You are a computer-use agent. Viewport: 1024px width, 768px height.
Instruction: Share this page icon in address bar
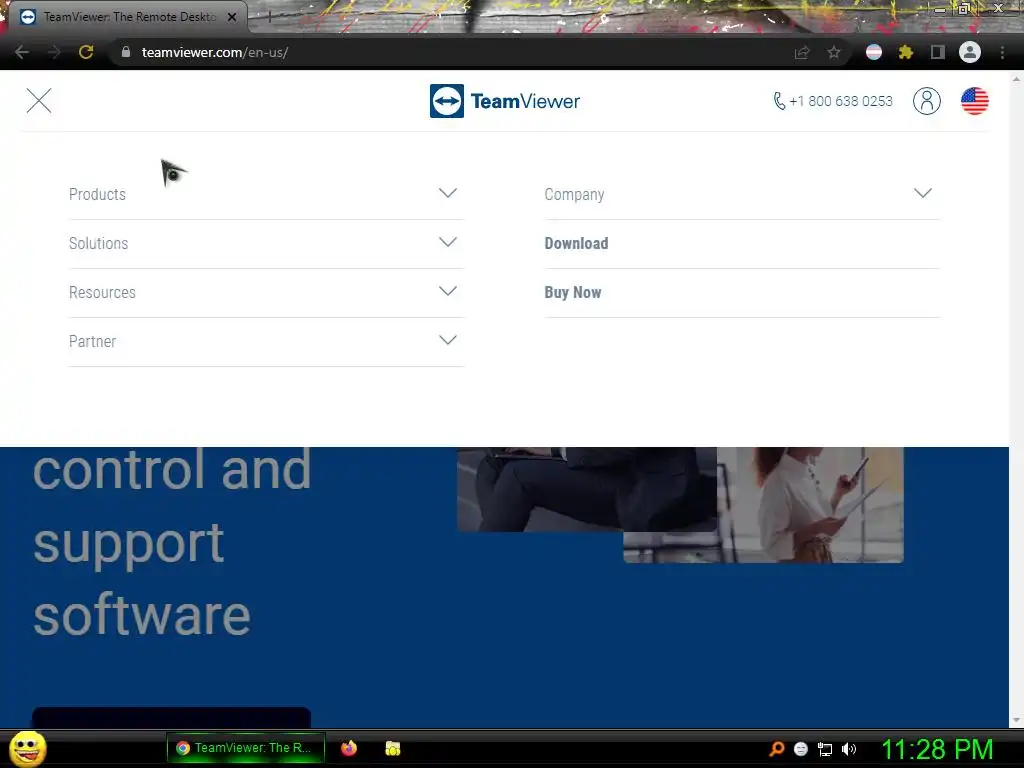802,52
